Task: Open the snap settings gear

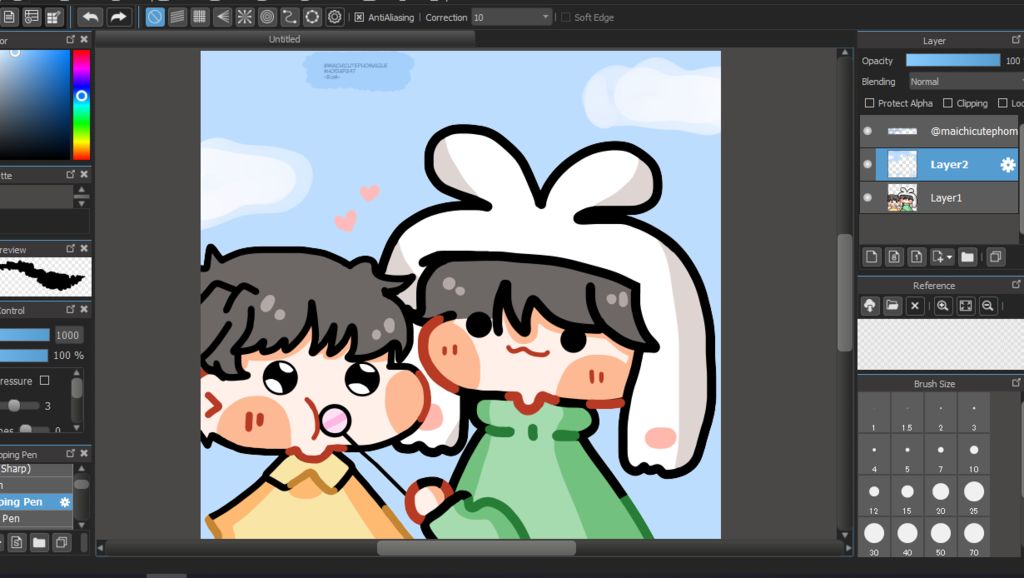Action: [x=334, y=17]
